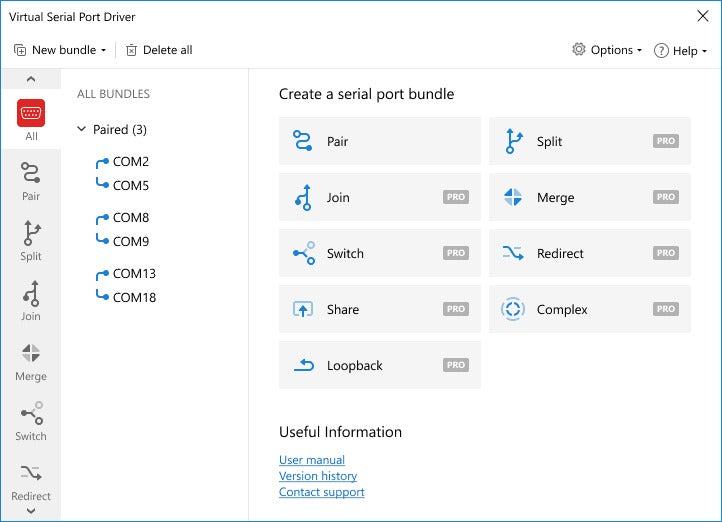Open the User manual link
This screenshot has height=522, width=722.
(312, 460)
